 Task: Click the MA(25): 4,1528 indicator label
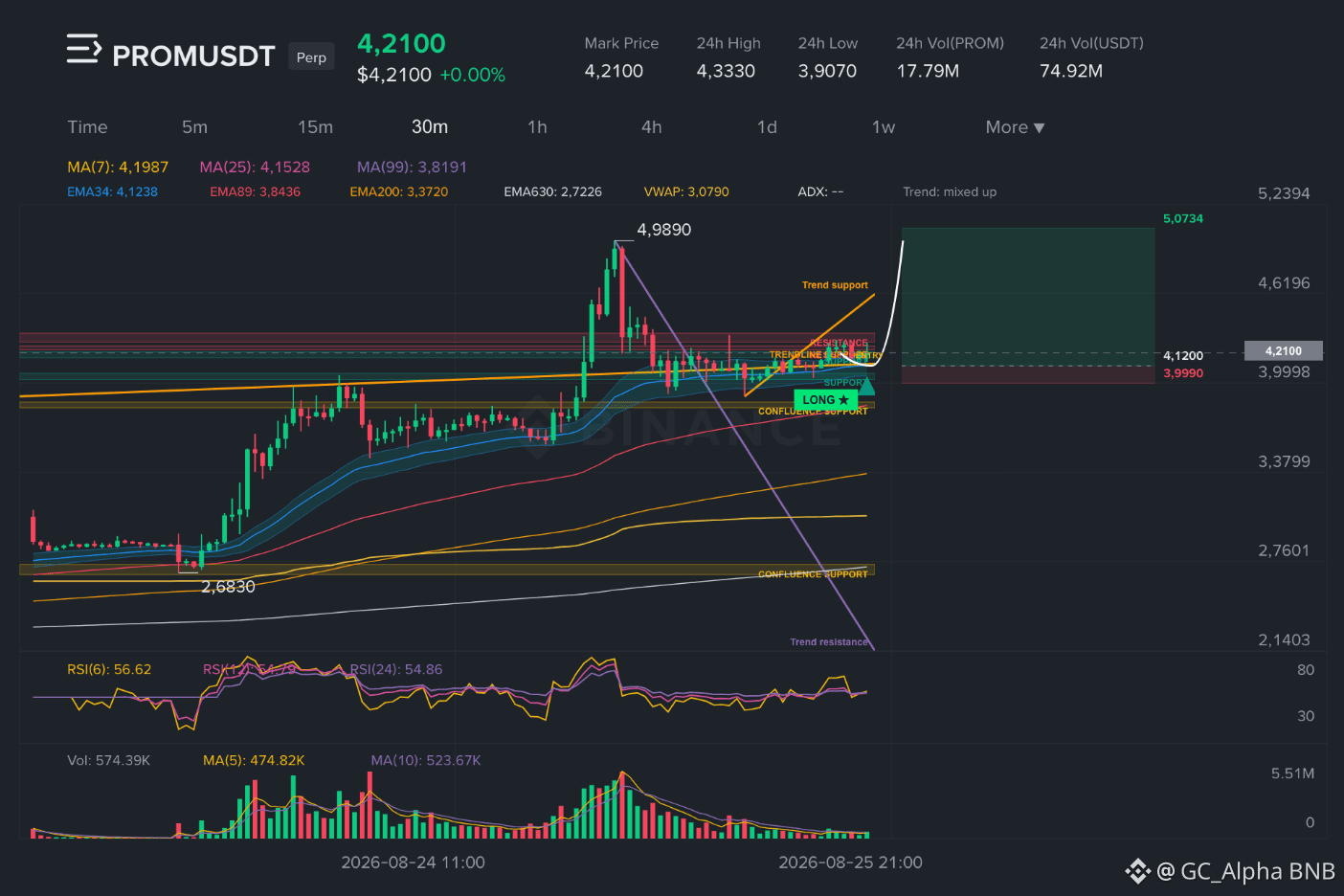point(255,167)
